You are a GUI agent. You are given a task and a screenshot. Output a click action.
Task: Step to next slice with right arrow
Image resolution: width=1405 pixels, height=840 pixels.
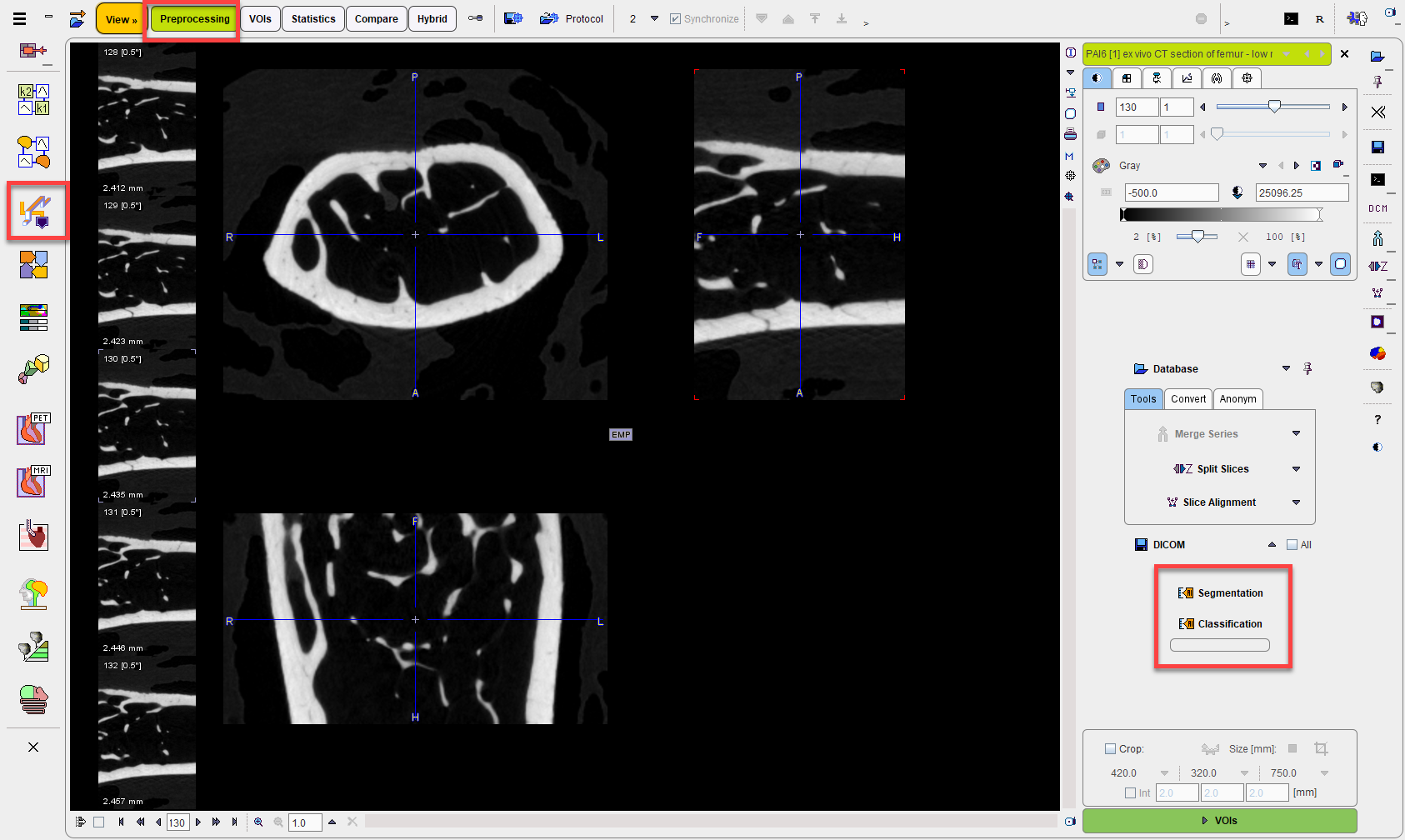pos(1344,107)
